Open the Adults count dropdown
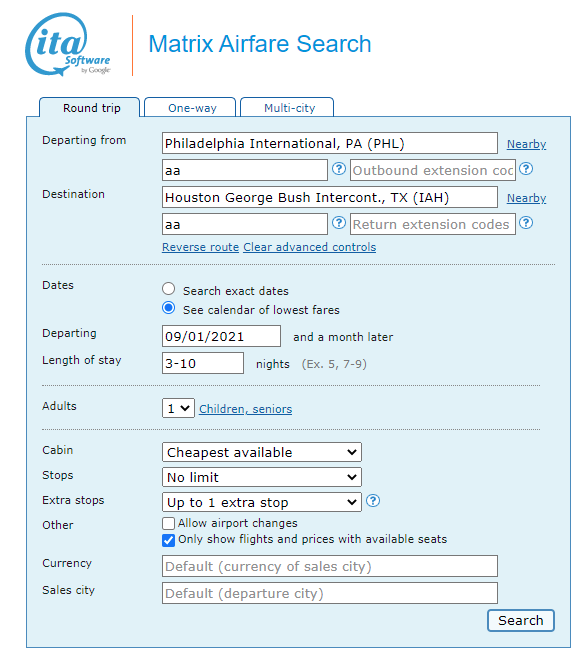This screenshot has width=579, height=663. [x=178, y=408]
